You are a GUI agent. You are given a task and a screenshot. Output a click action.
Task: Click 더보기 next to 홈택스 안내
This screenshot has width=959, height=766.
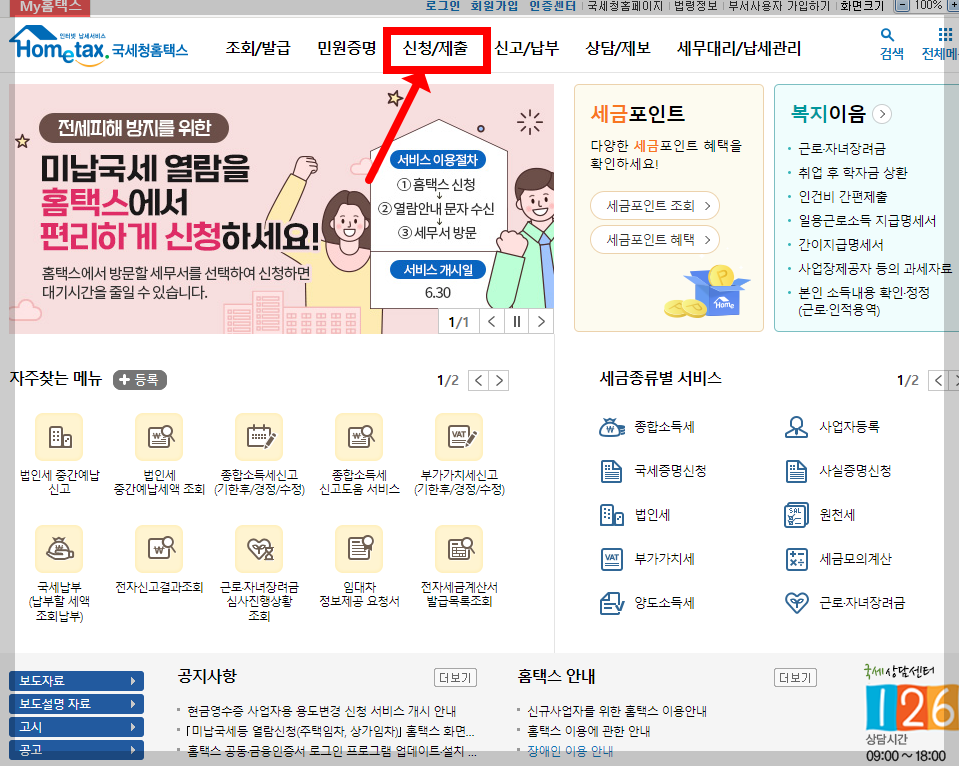(x=795, y=678)
